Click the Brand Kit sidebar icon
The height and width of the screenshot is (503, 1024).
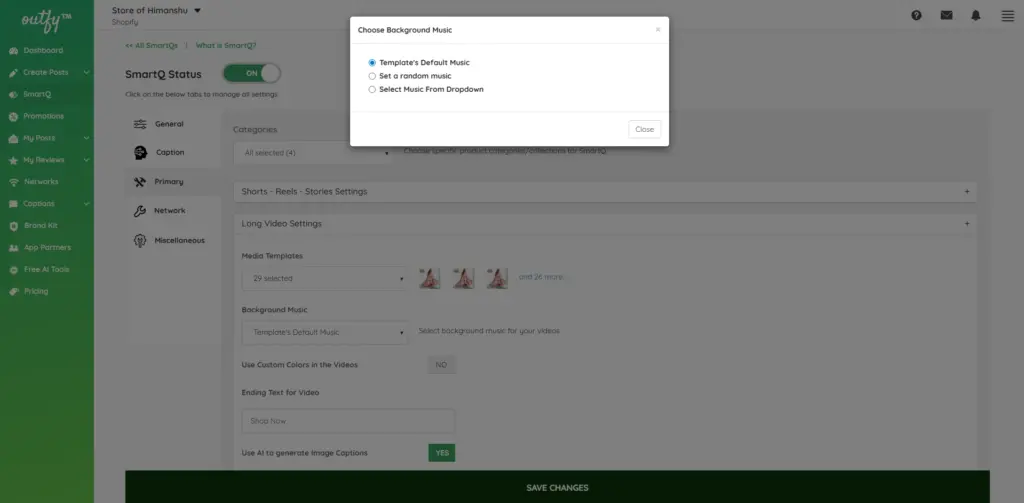(14, 226)
